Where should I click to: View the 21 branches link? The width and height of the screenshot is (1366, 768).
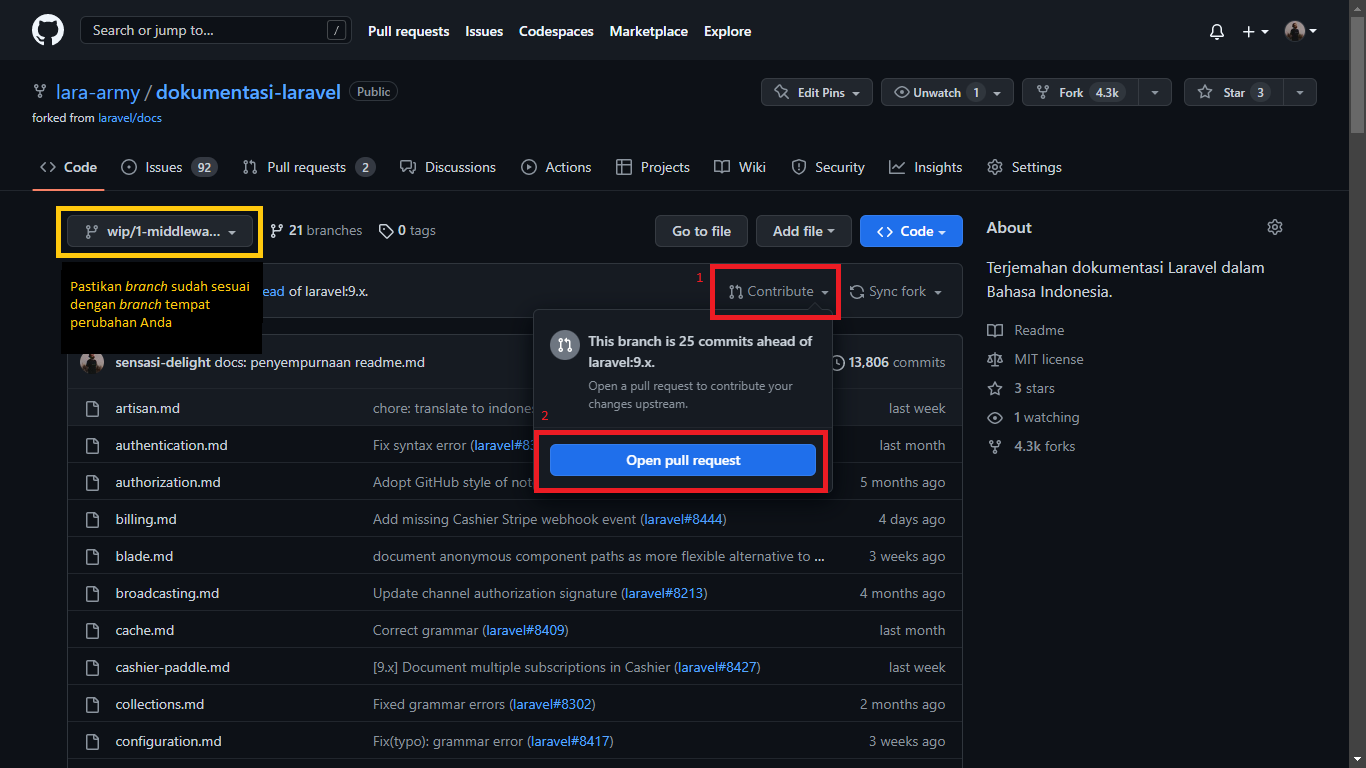pos(316,231)
